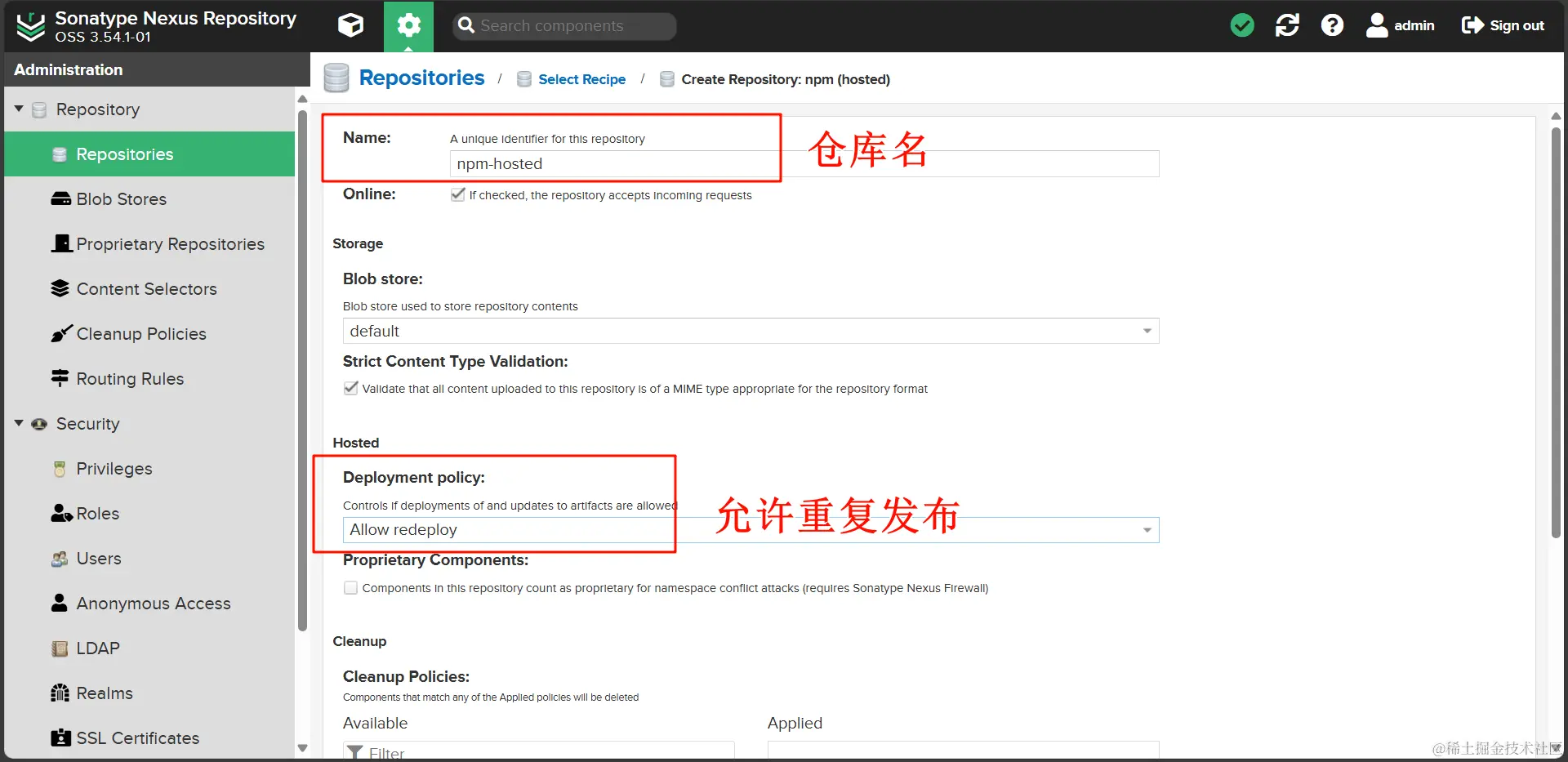The width and height of the screenshot is (1568, 762).
Task: Open Blob Stores menu entry
Action: (149, 199)
